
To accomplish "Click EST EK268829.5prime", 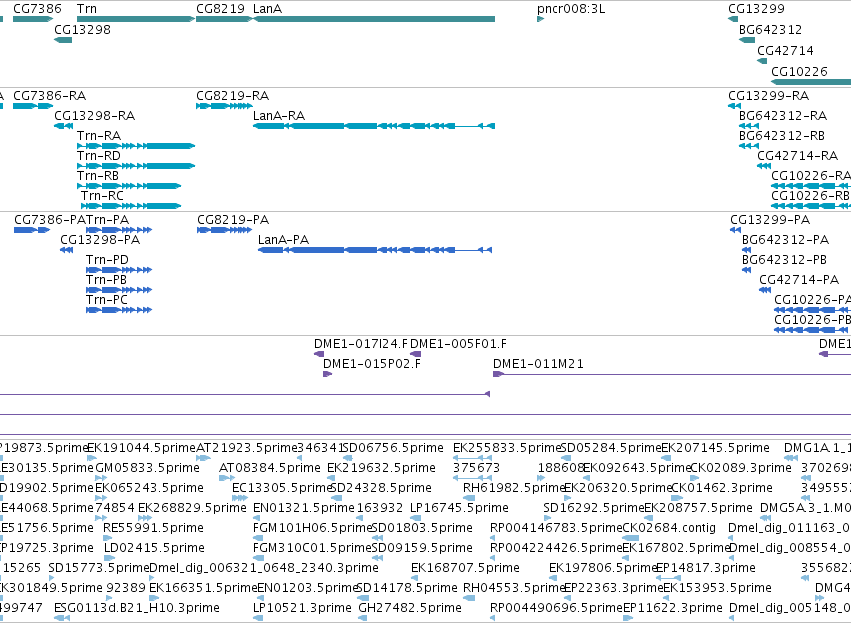I will click(145, 519).
